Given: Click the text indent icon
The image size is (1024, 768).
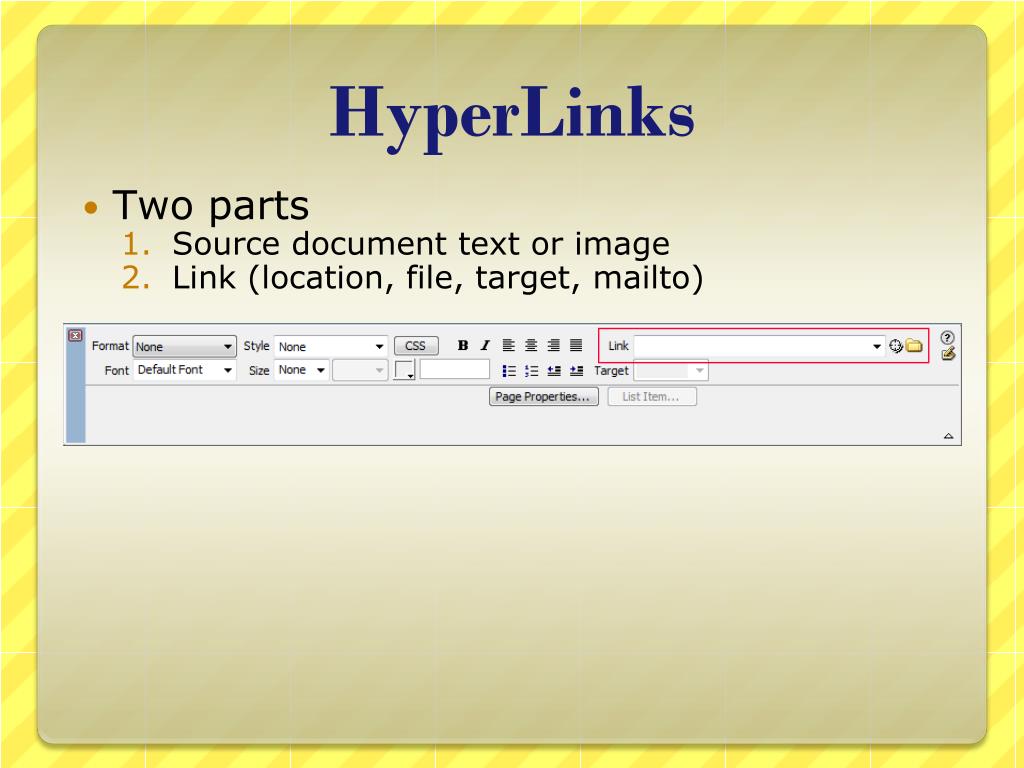Looking at the screenshot, I should coord(577,371).
